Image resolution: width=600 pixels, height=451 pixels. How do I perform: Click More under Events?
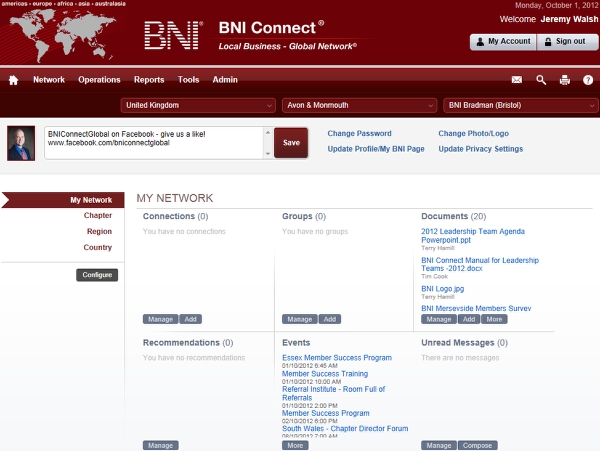[x=295, y=445]
